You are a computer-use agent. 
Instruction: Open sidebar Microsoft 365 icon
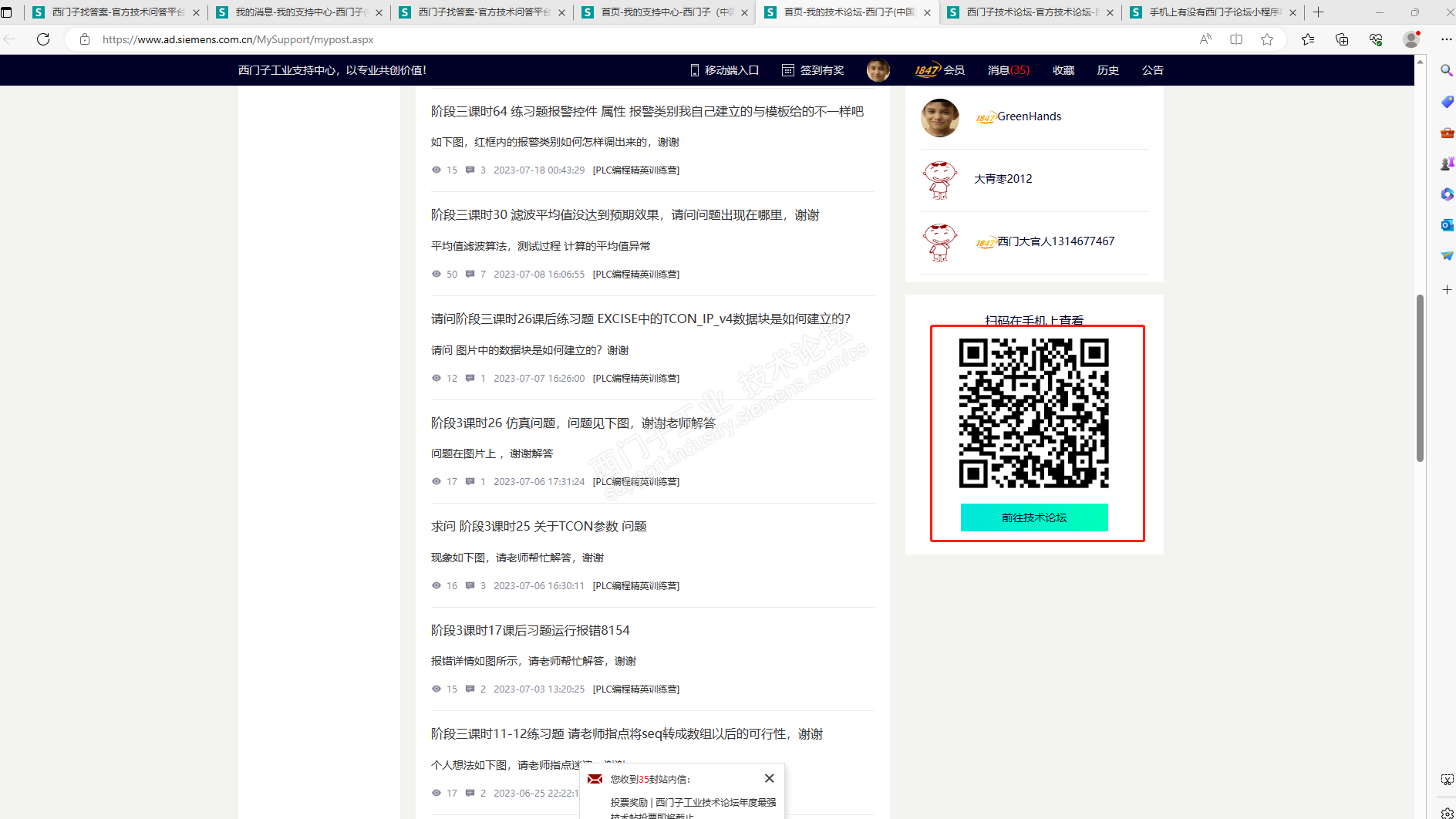point(1447,194)
